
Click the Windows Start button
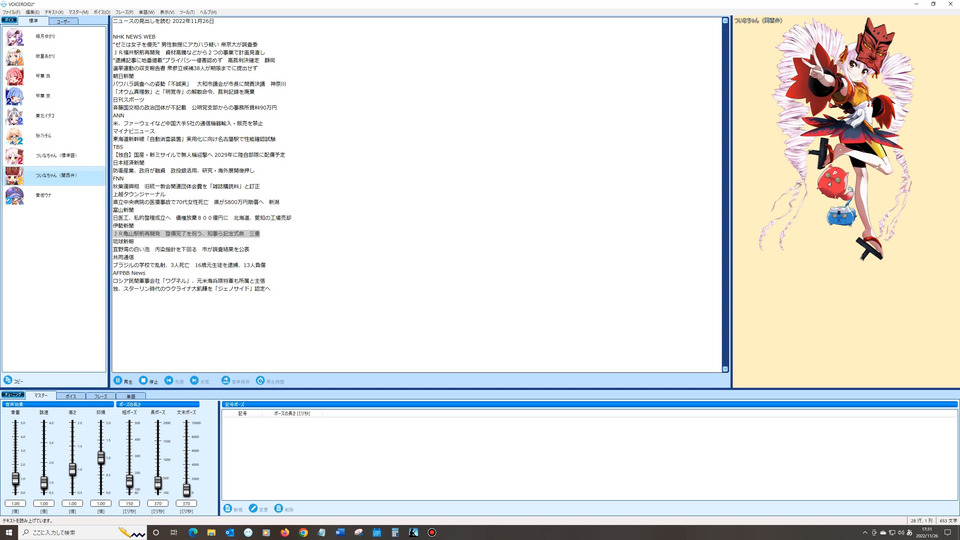pyautogui.click(x=9, y=533)
